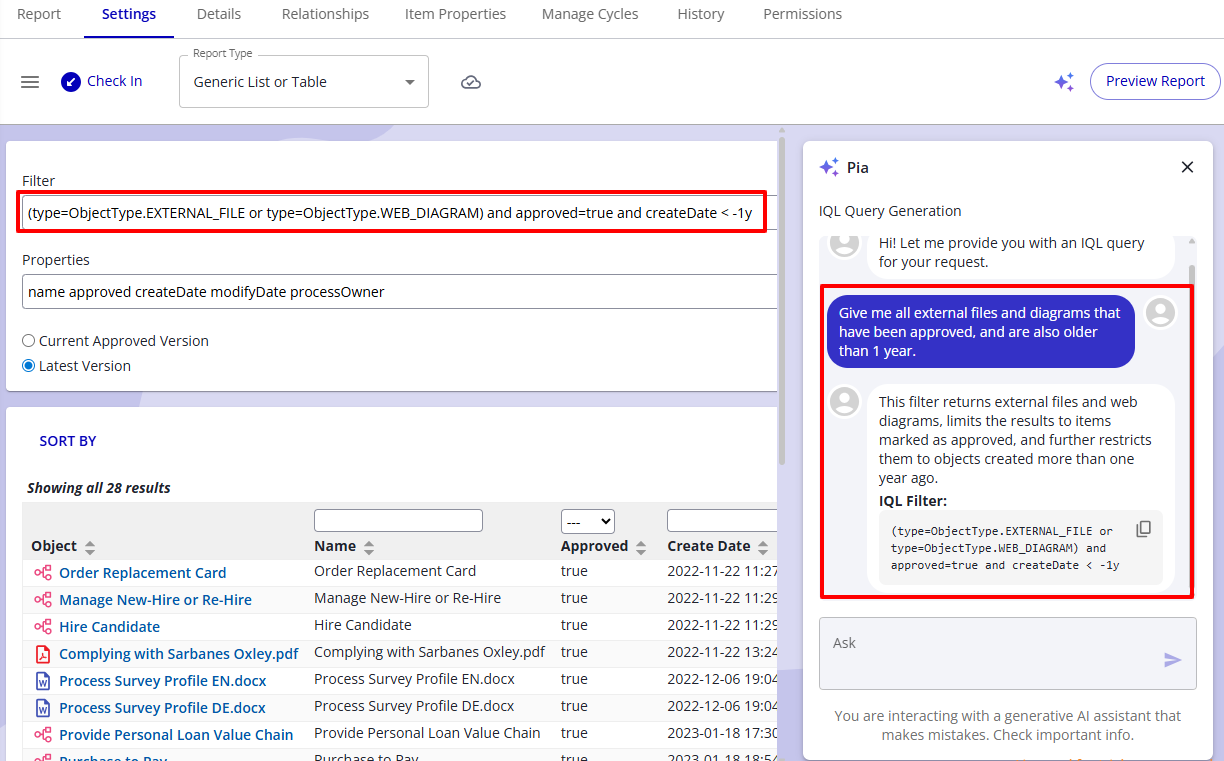
Task: Open the Manage Cycles tab
Action: (x=589, y=14)
